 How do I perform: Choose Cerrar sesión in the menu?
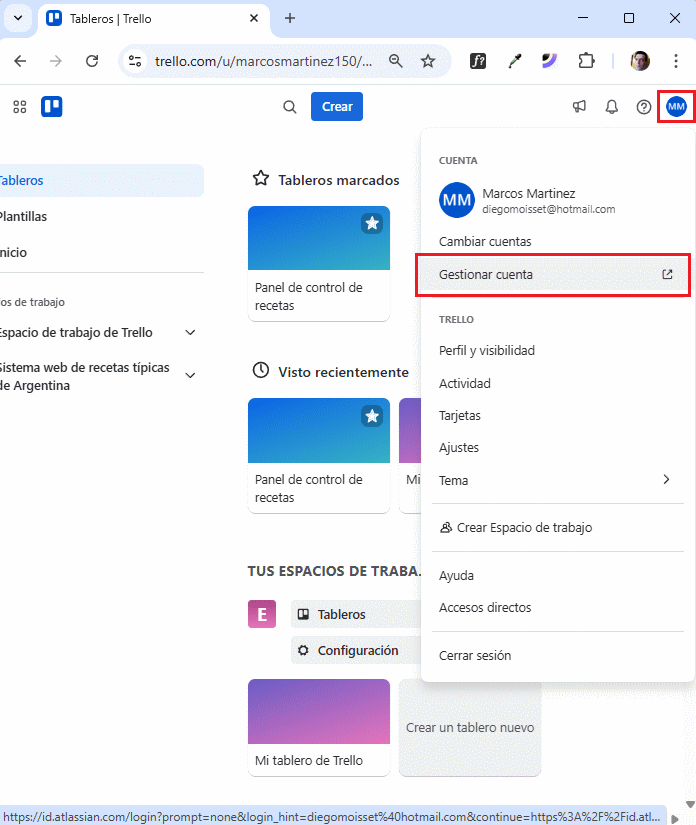pyautogui.click(x=475, y=656)
